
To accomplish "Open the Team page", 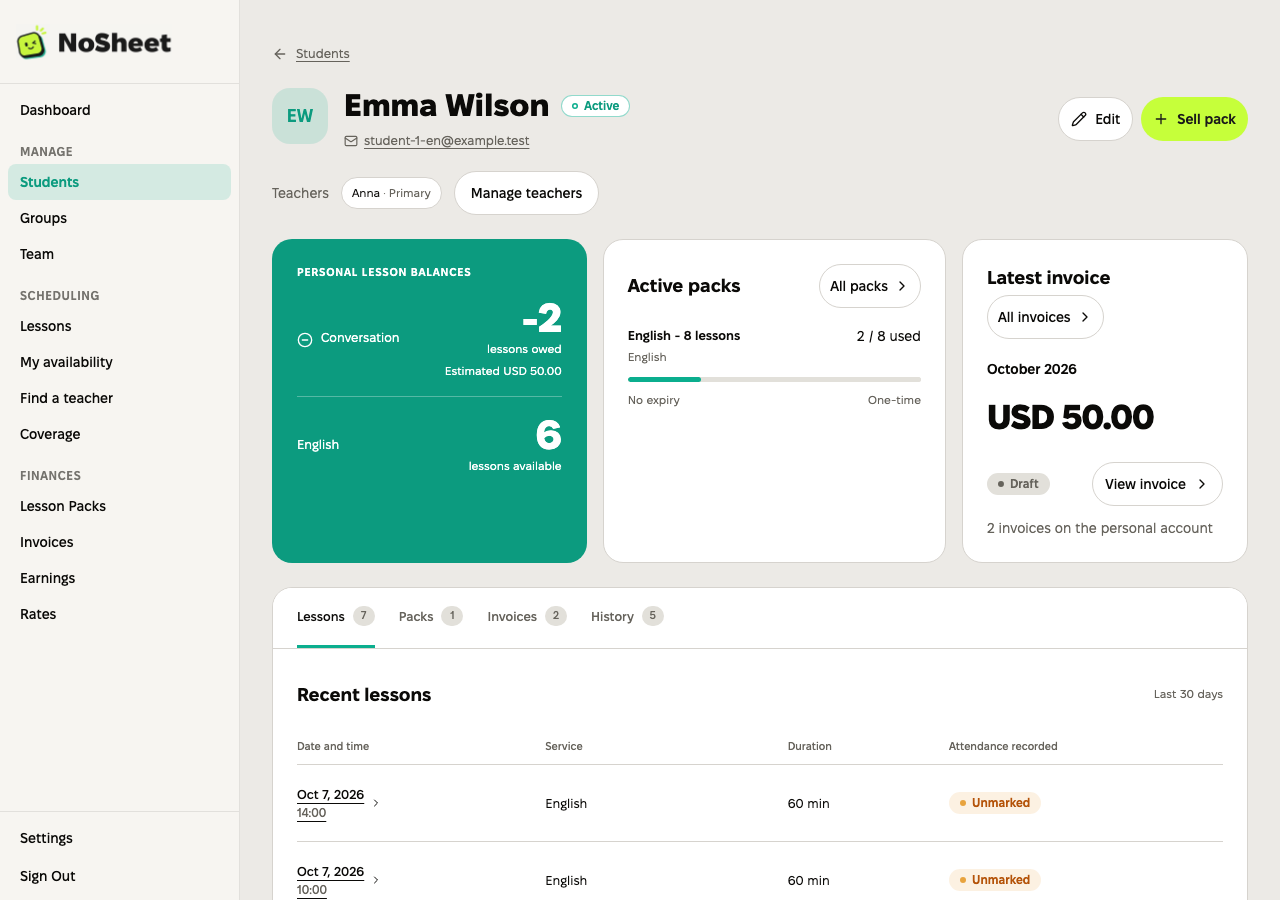I will click(119, 254).
